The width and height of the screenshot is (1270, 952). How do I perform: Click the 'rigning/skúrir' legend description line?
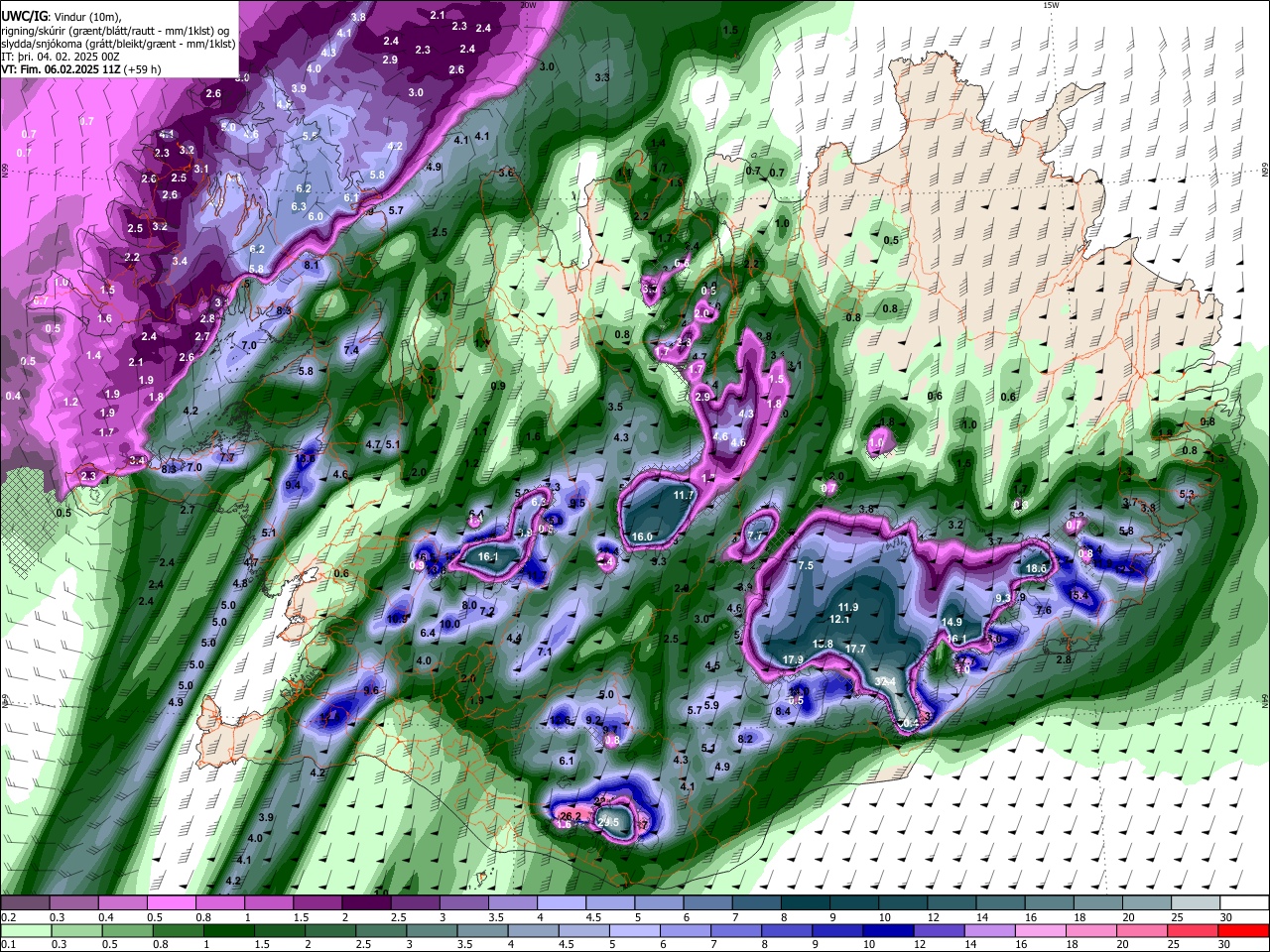coord(115,30)
